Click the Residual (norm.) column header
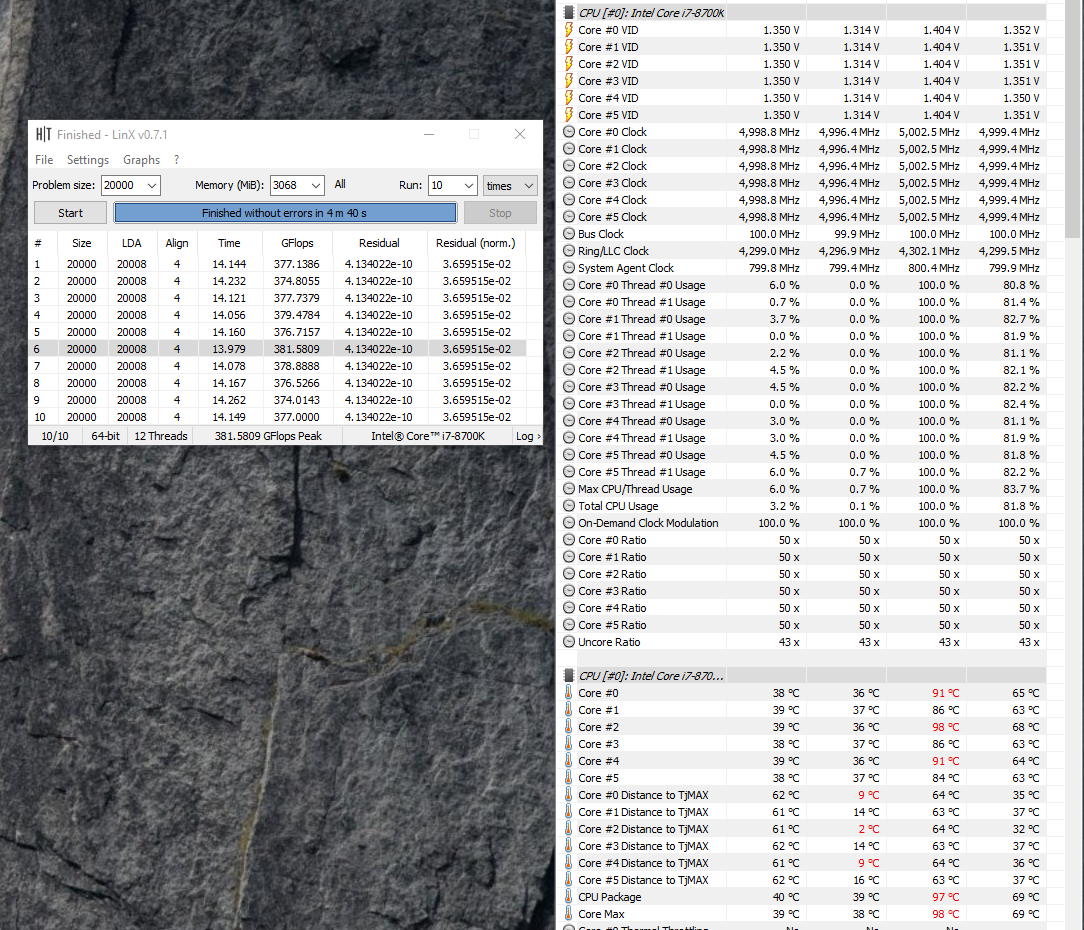Image resolution: width=1084 pixels, height=930 pixels. pos(476,243)
